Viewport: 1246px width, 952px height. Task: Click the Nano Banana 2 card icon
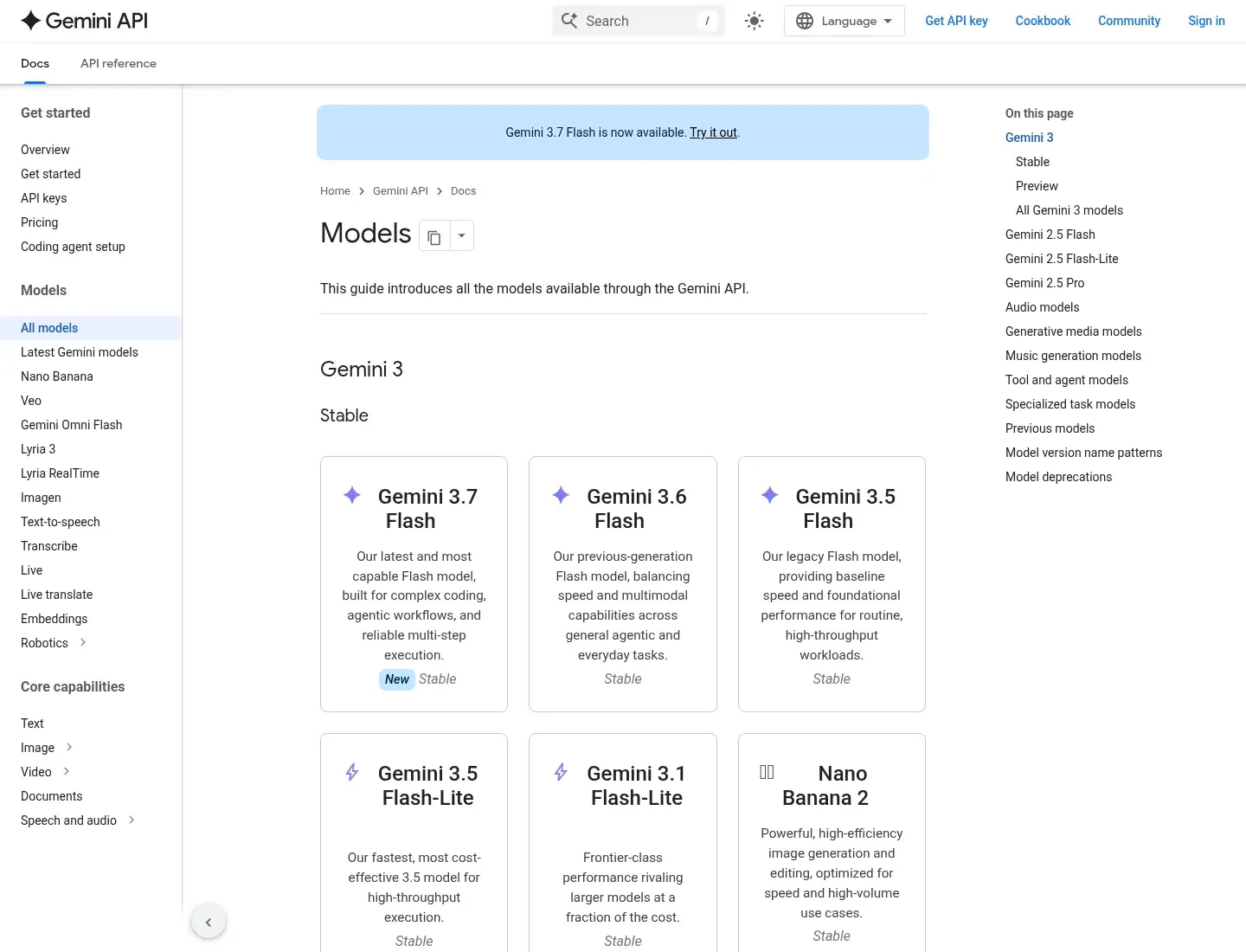pyautogui.click(x=767, y=772)
